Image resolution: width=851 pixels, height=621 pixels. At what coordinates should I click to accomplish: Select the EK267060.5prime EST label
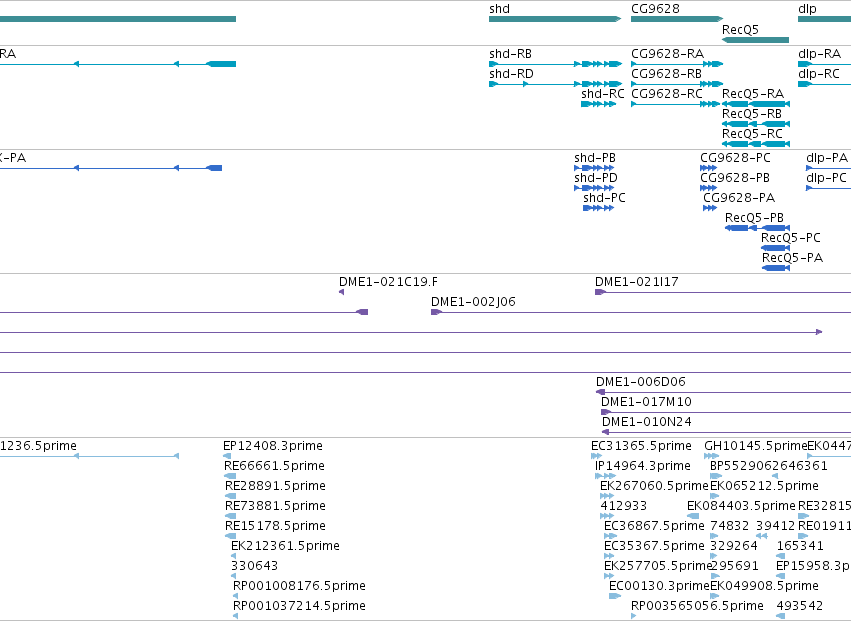pos(655,486)
